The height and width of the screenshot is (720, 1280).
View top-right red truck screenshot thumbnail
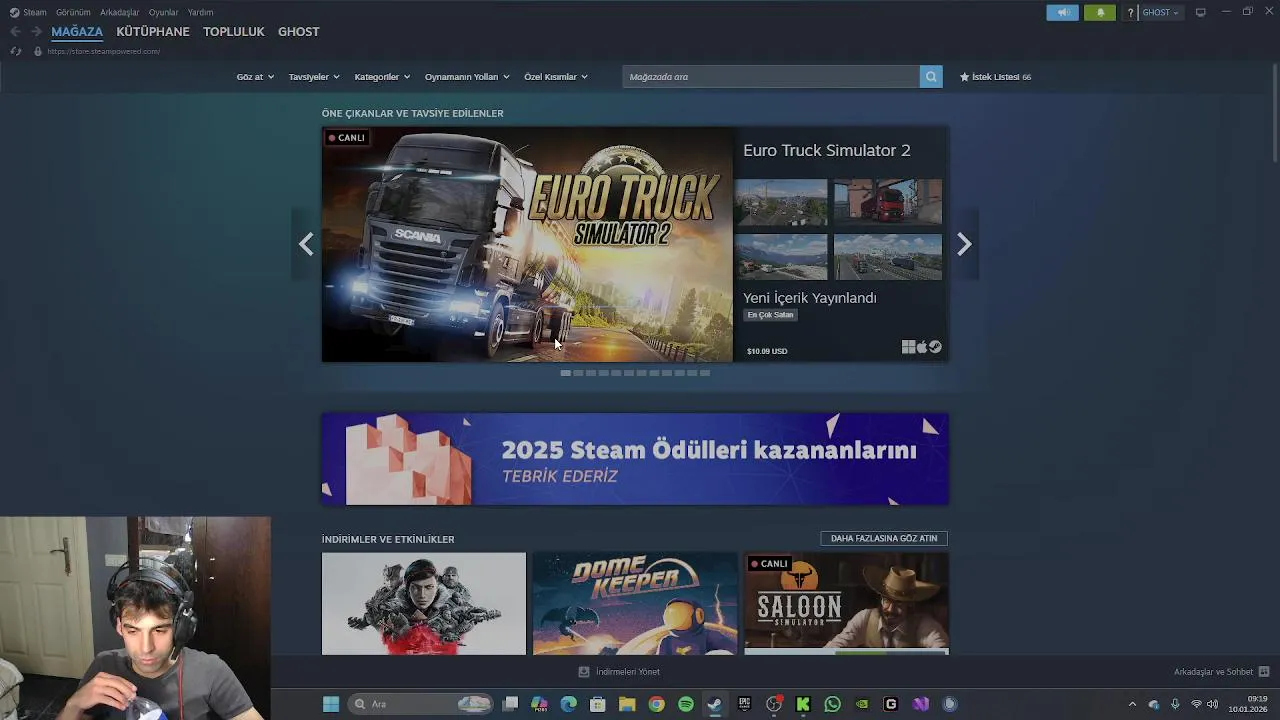tap(888, 202)
